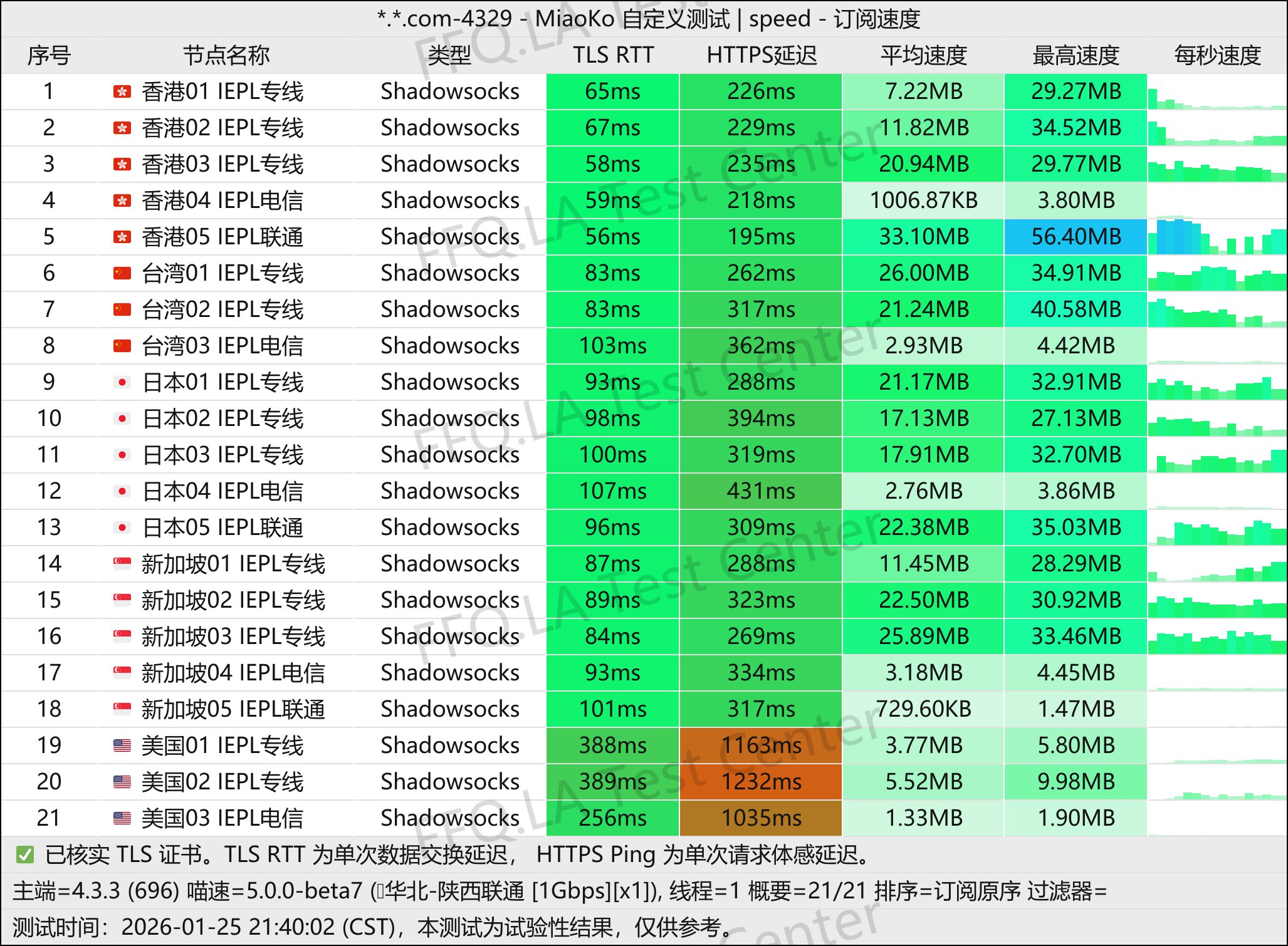1288x946 pixels.
Task: Click the 729.60KB average speed cell
Action: pos(924,709)
